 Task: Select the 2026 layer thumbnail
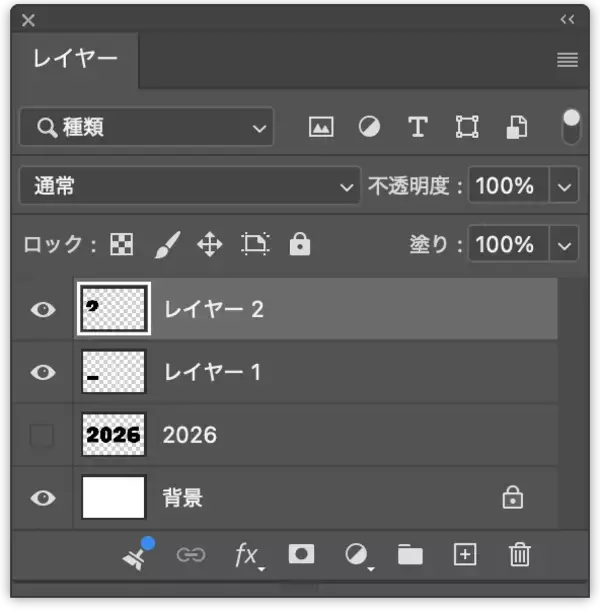tap(114, 434)
